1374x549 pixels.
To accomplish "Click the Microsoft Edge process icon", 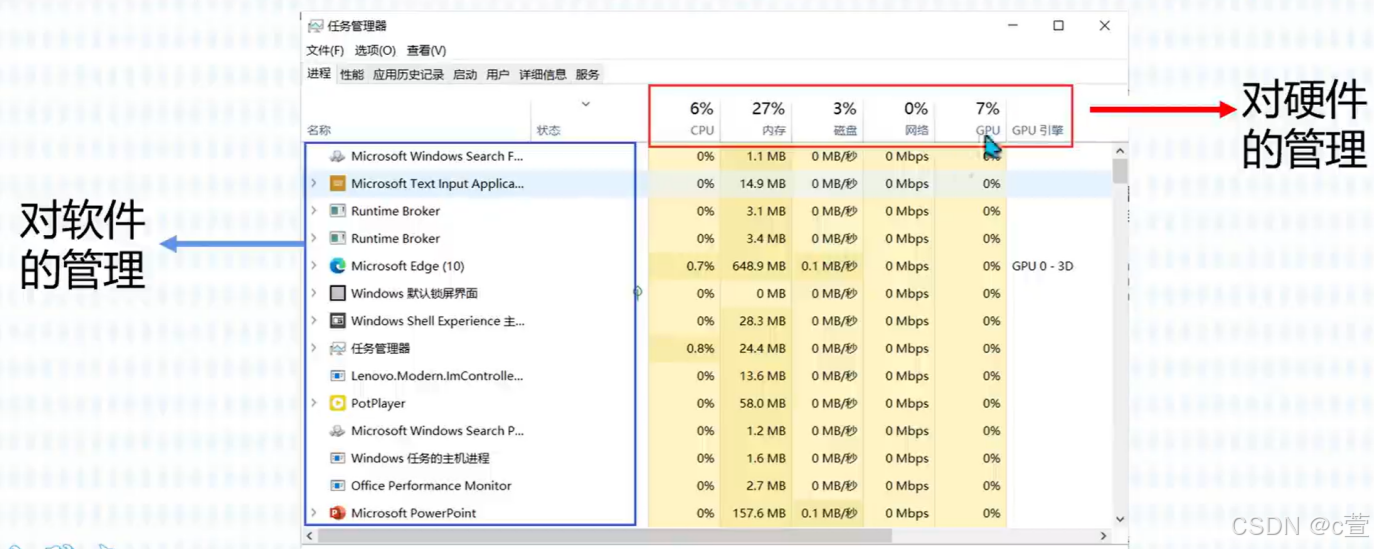I will [338, 266].
